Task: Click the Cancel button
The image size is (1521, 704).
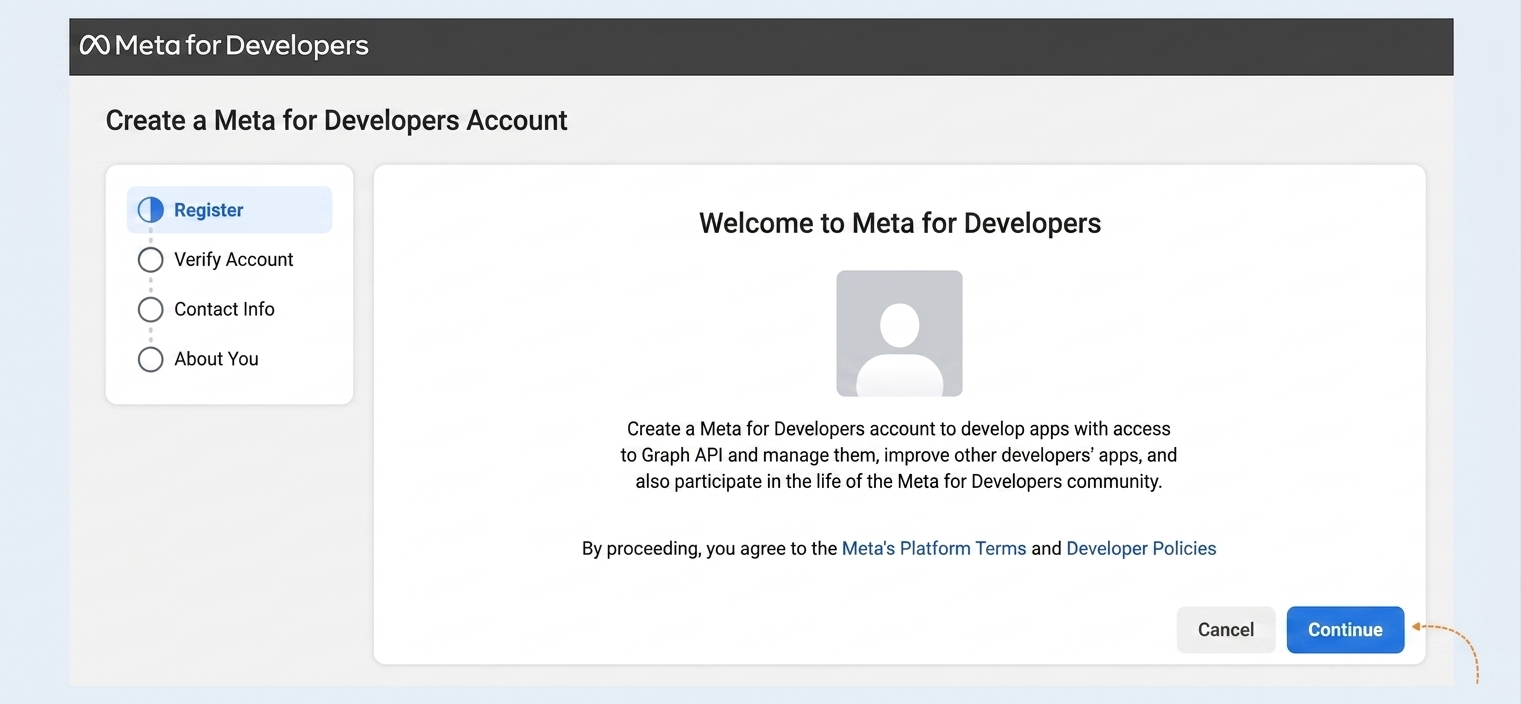Action: pyautogui.click(x=1226, y=630)
